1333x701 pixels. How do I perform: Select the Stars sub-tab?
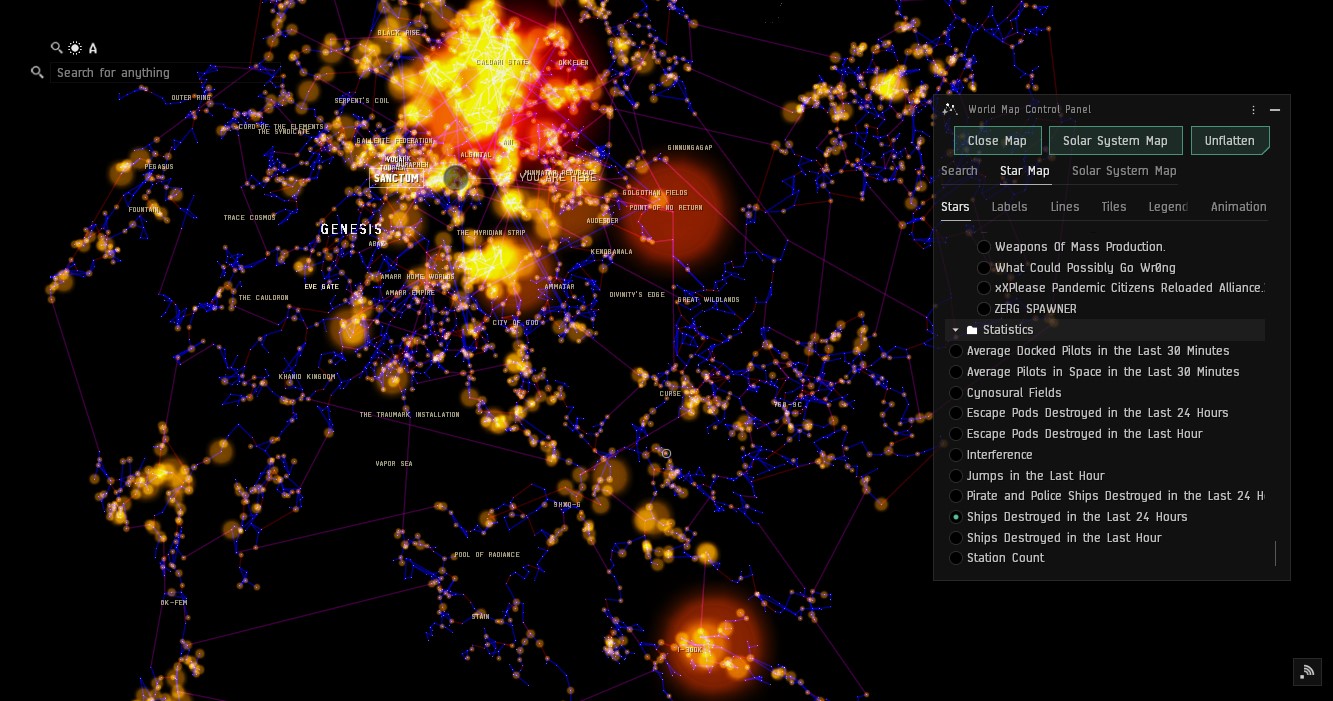(x=955, y=207)
